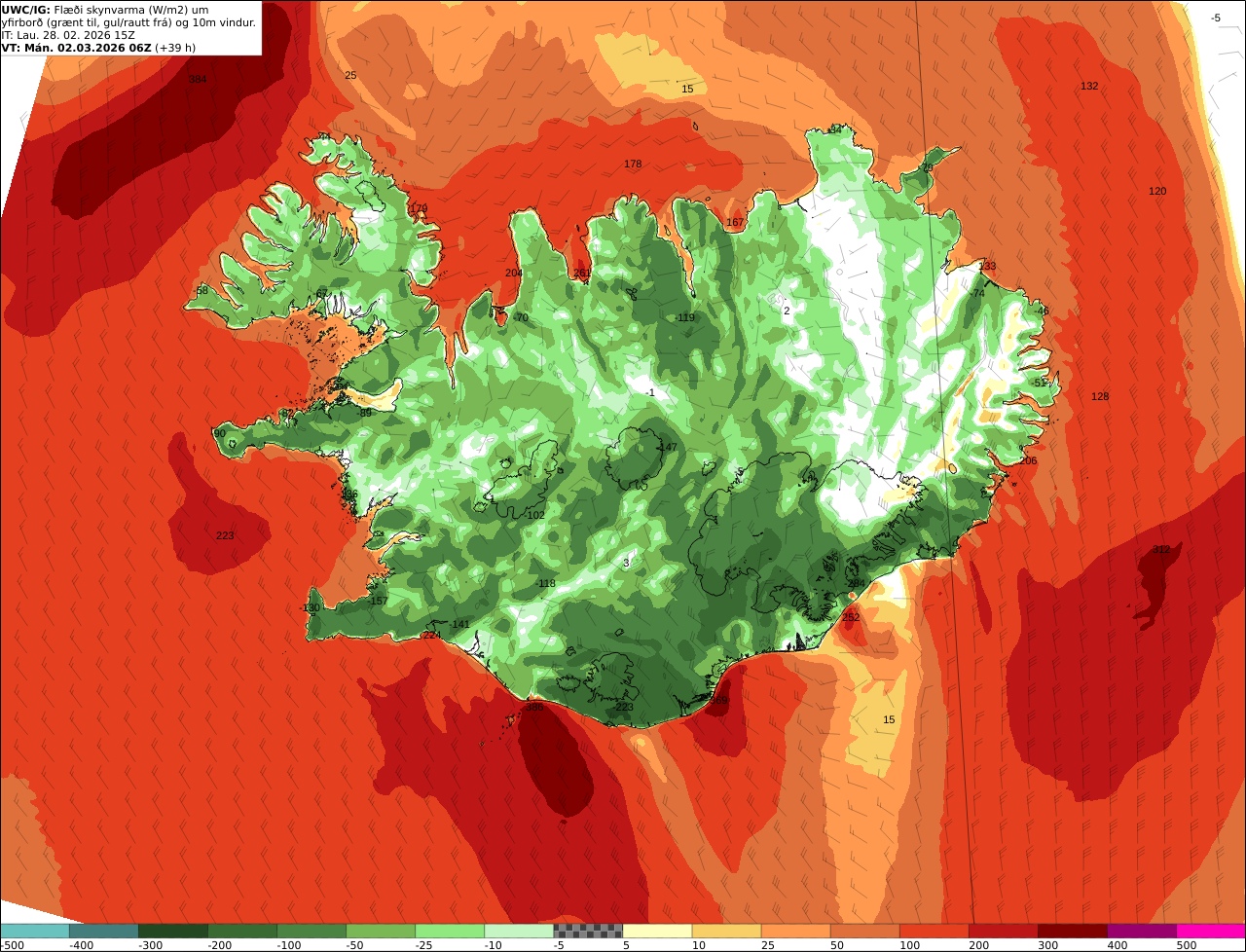
Task: Click the dark teal -400 legend swatch
Action: coord(104,930)
